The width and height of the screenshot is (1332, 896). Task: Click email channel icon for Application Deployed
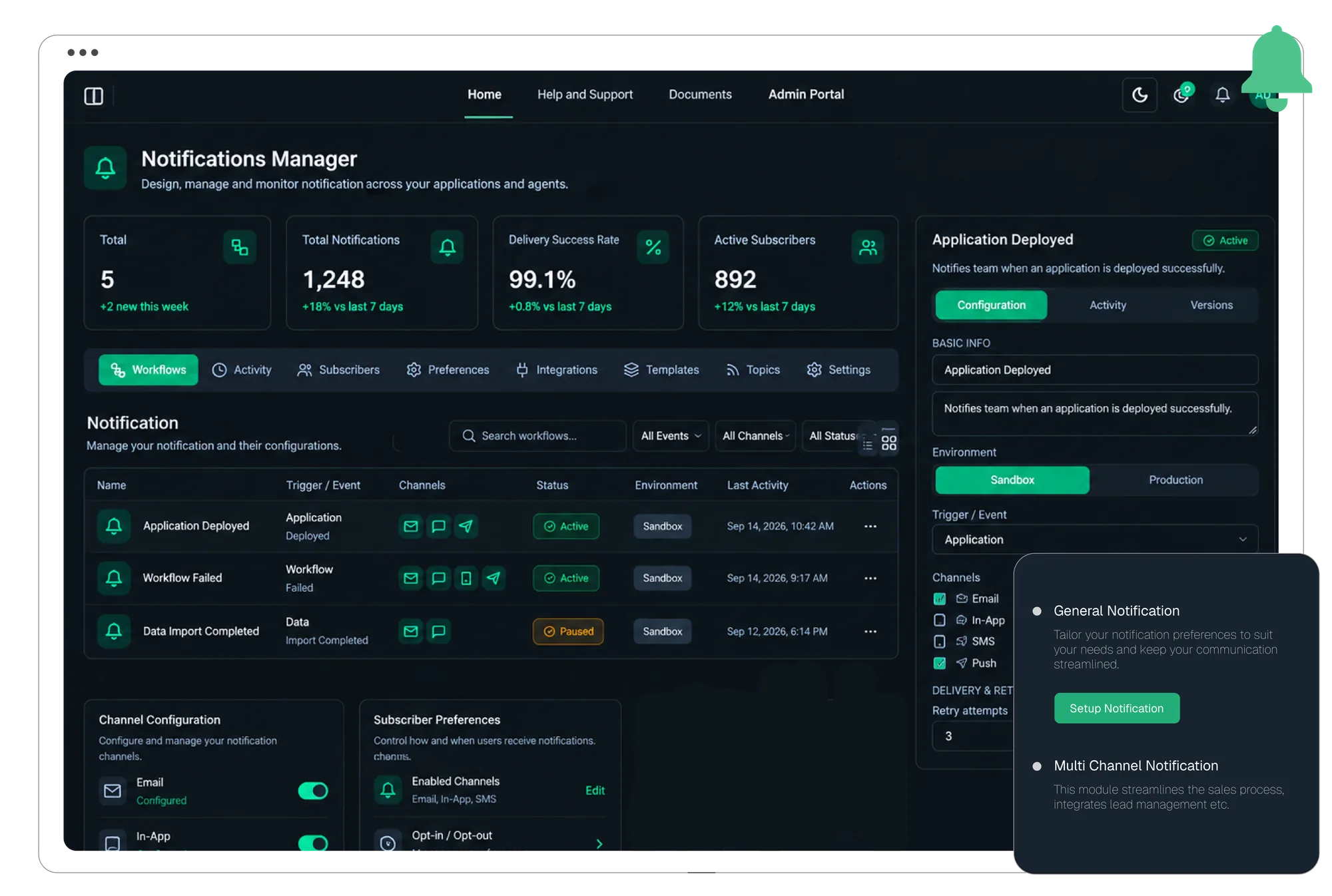click(411, 526)
